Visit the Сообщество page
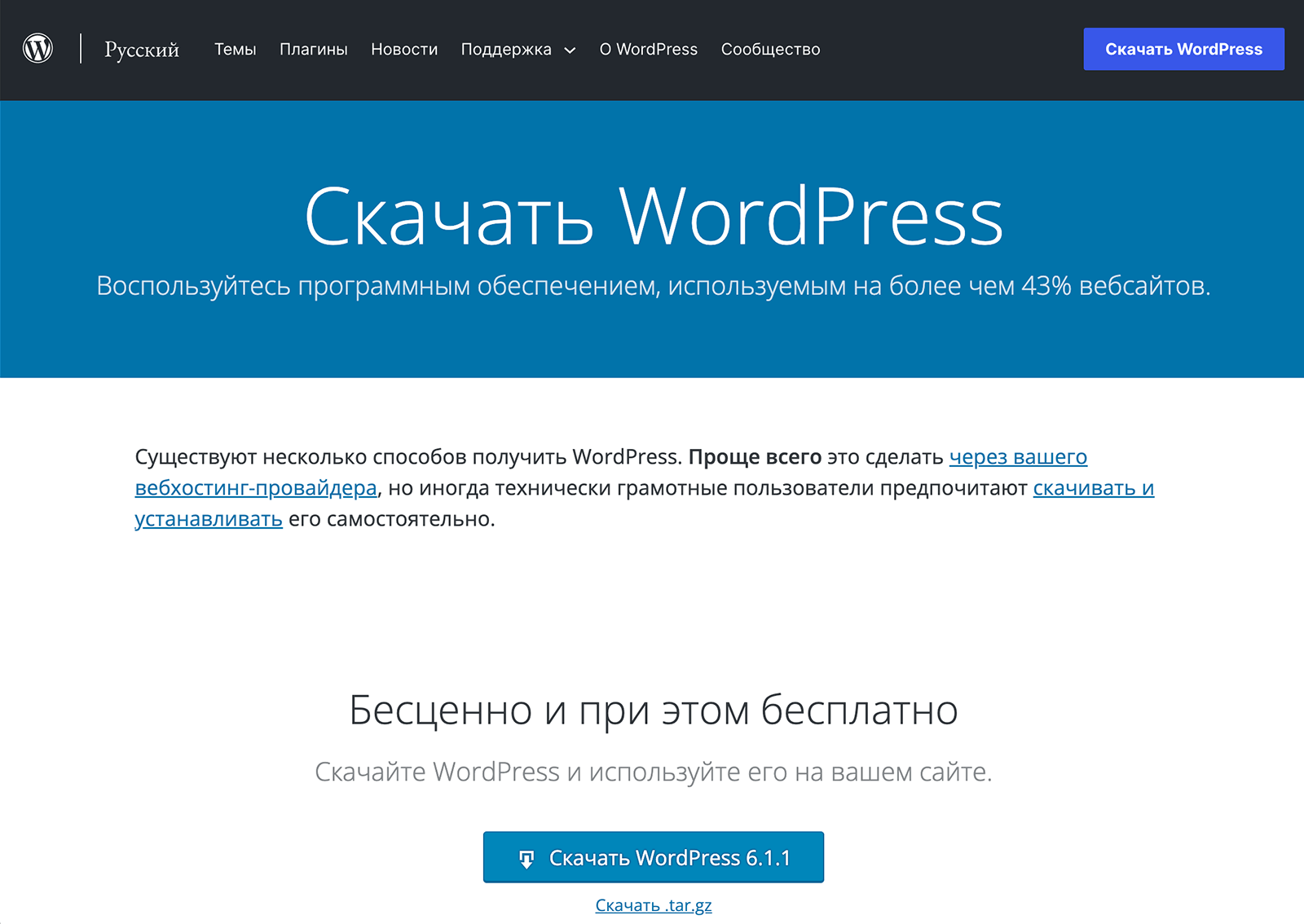 [770, 50]
